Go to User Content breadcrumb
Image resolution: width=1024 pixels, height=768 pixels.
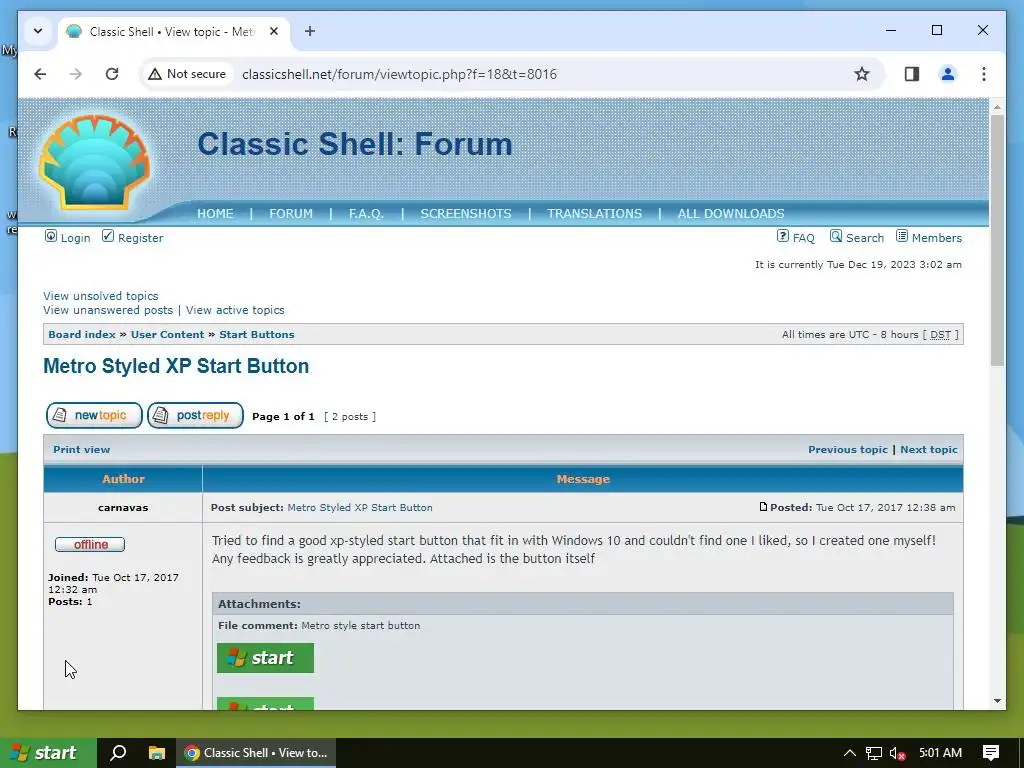click(x=167, y=334)
